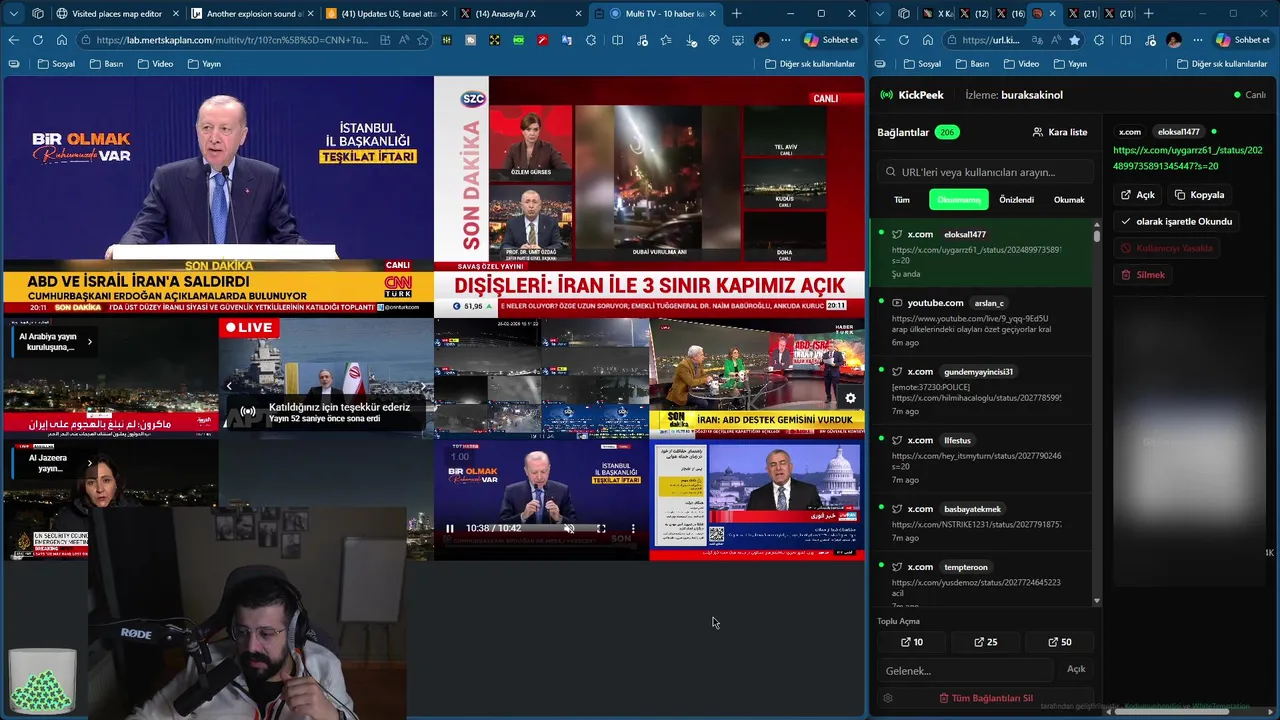The image size is (1280, 720).
Task: Open downloads icon in left browser toolbar
Action: pos(691,40)
